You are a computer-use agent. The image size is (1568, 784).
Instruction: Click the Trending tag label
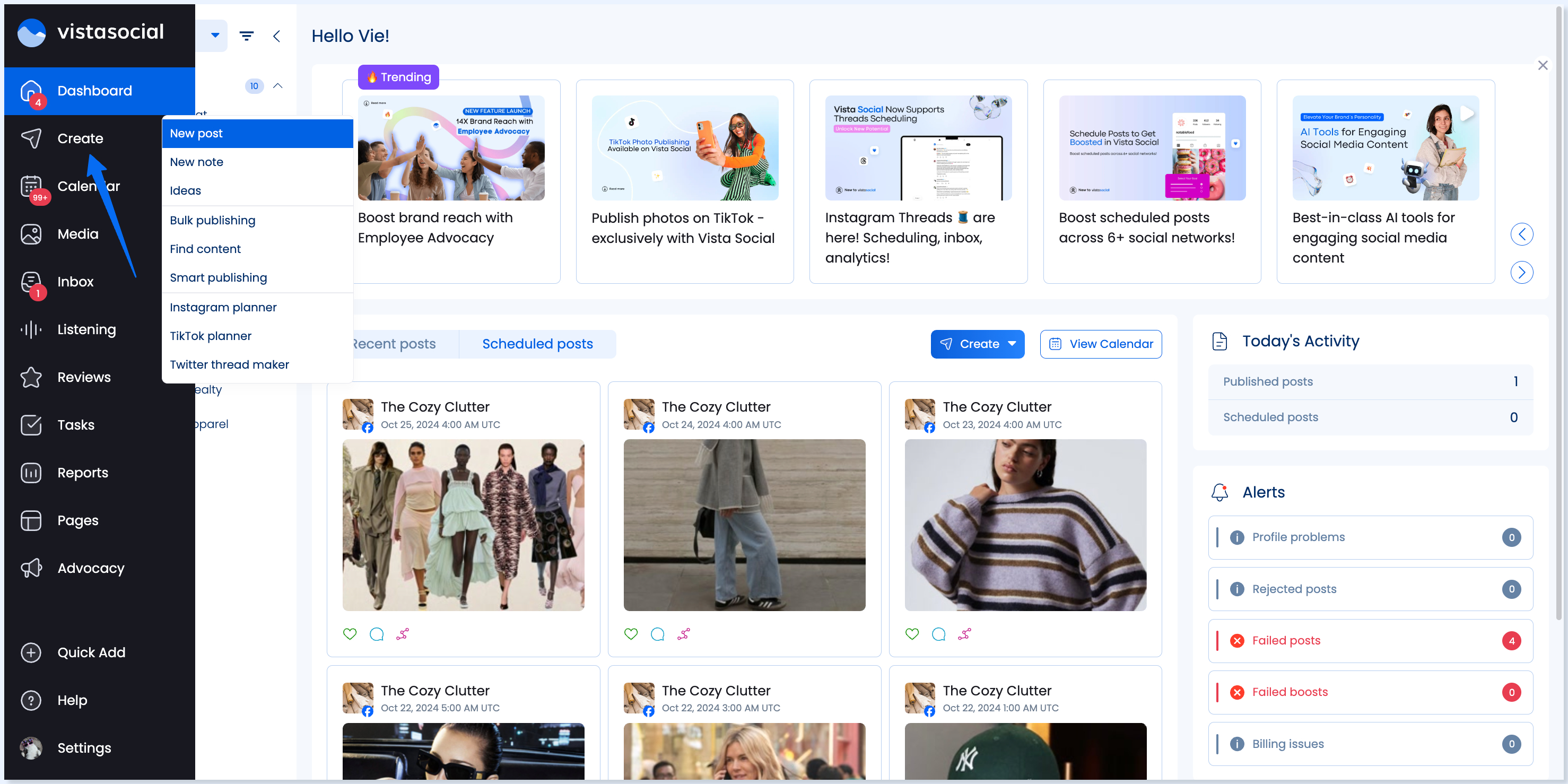[399, 77]
